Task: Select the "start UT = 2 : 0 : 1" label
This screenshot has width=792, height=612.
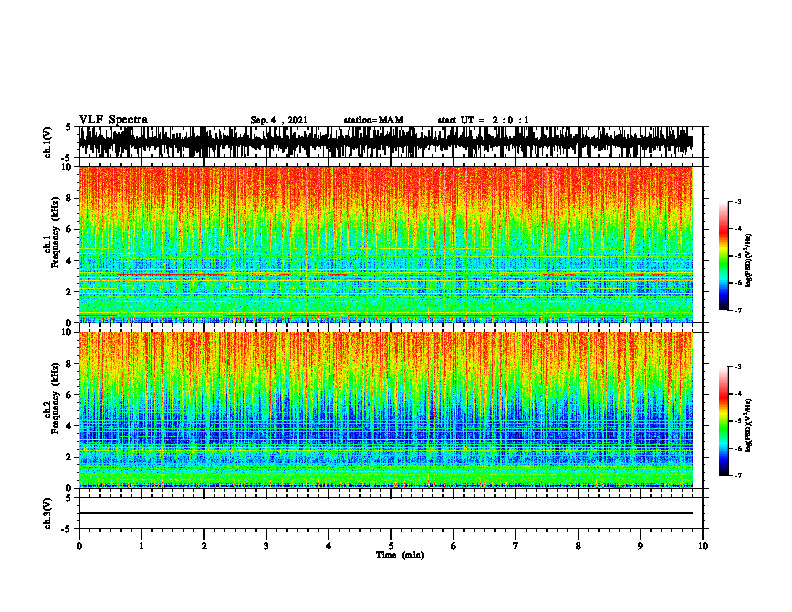Action: [483, 120]
